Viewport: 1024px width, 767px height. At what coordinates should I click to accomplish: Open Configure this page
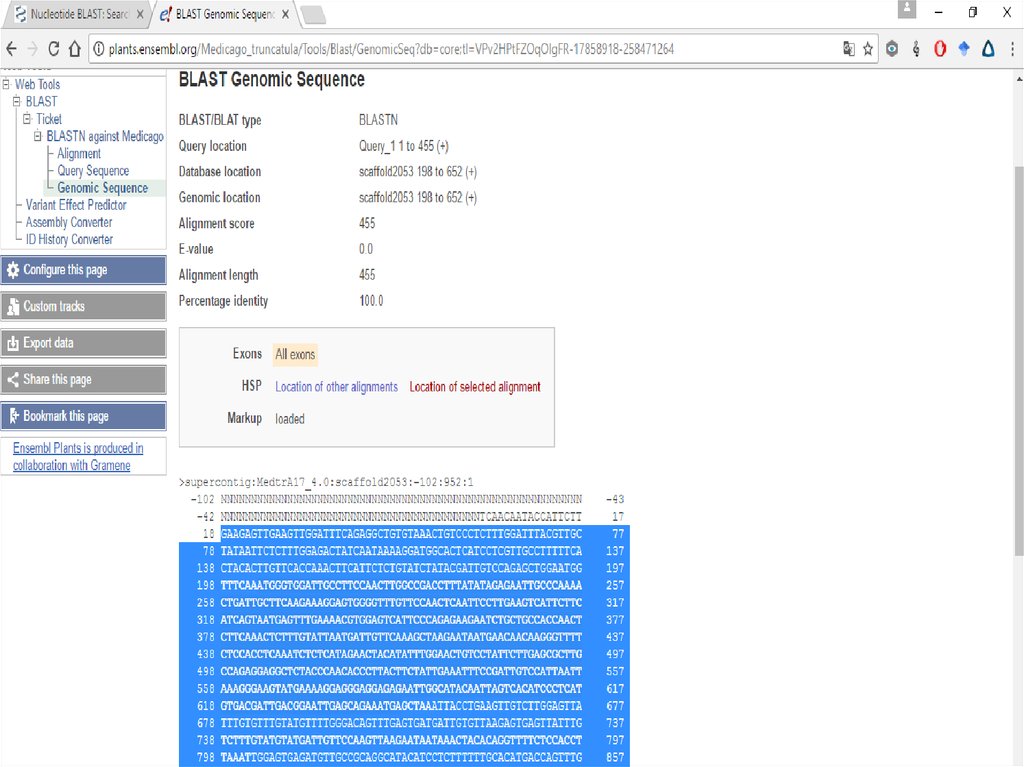point(83,270)
